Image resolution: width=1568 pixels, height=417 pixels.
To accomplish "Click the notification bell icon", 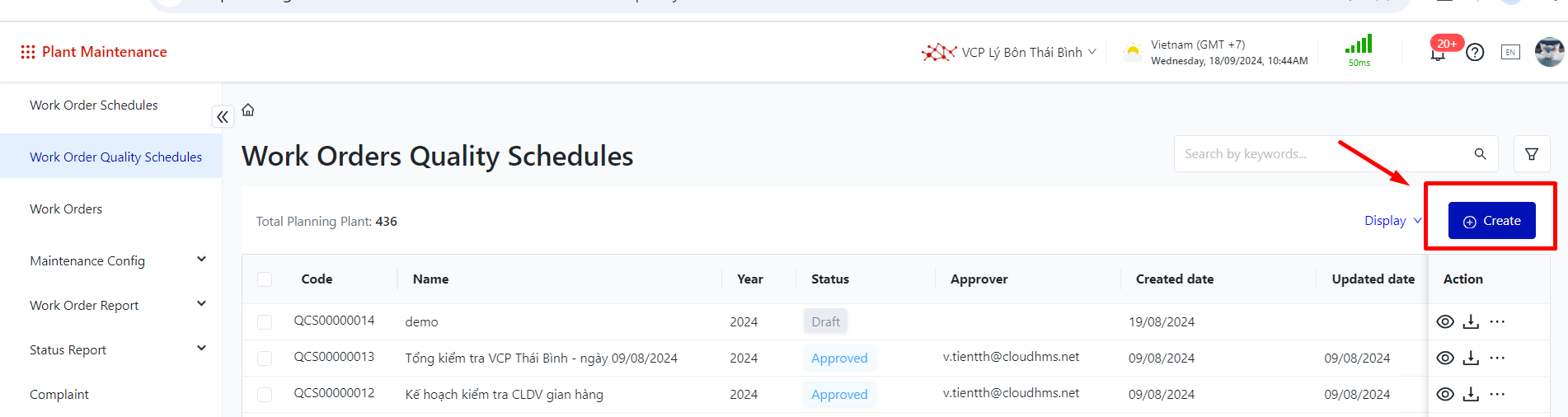I will (x=1438, y=54).
